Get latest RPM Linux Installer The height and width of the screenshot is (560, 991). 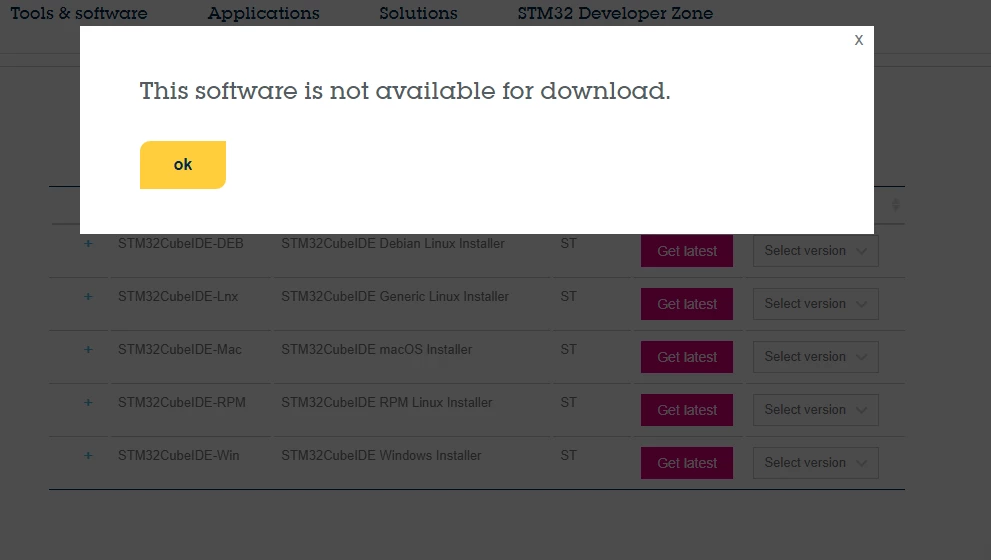(x=687, y=410)
